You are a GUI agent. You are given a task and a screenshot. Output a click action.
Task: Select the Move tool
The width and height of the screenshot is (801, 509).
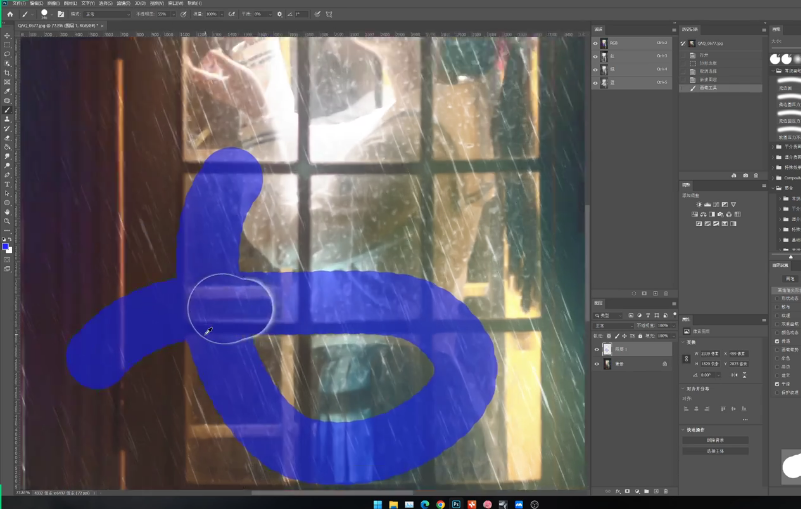click(x=7, y=36)
